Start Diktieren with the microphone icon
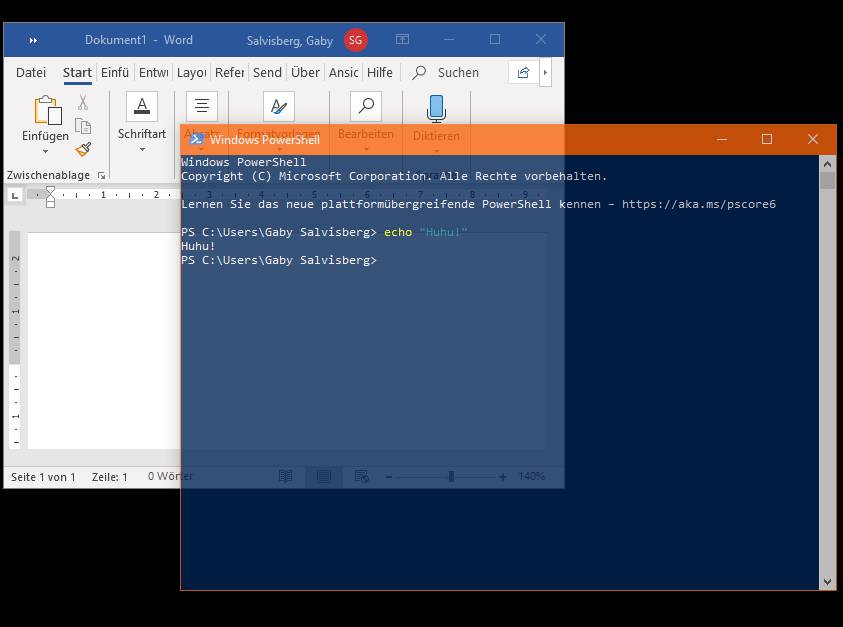Viewport: 843px width, 627px height. (436, 106)
